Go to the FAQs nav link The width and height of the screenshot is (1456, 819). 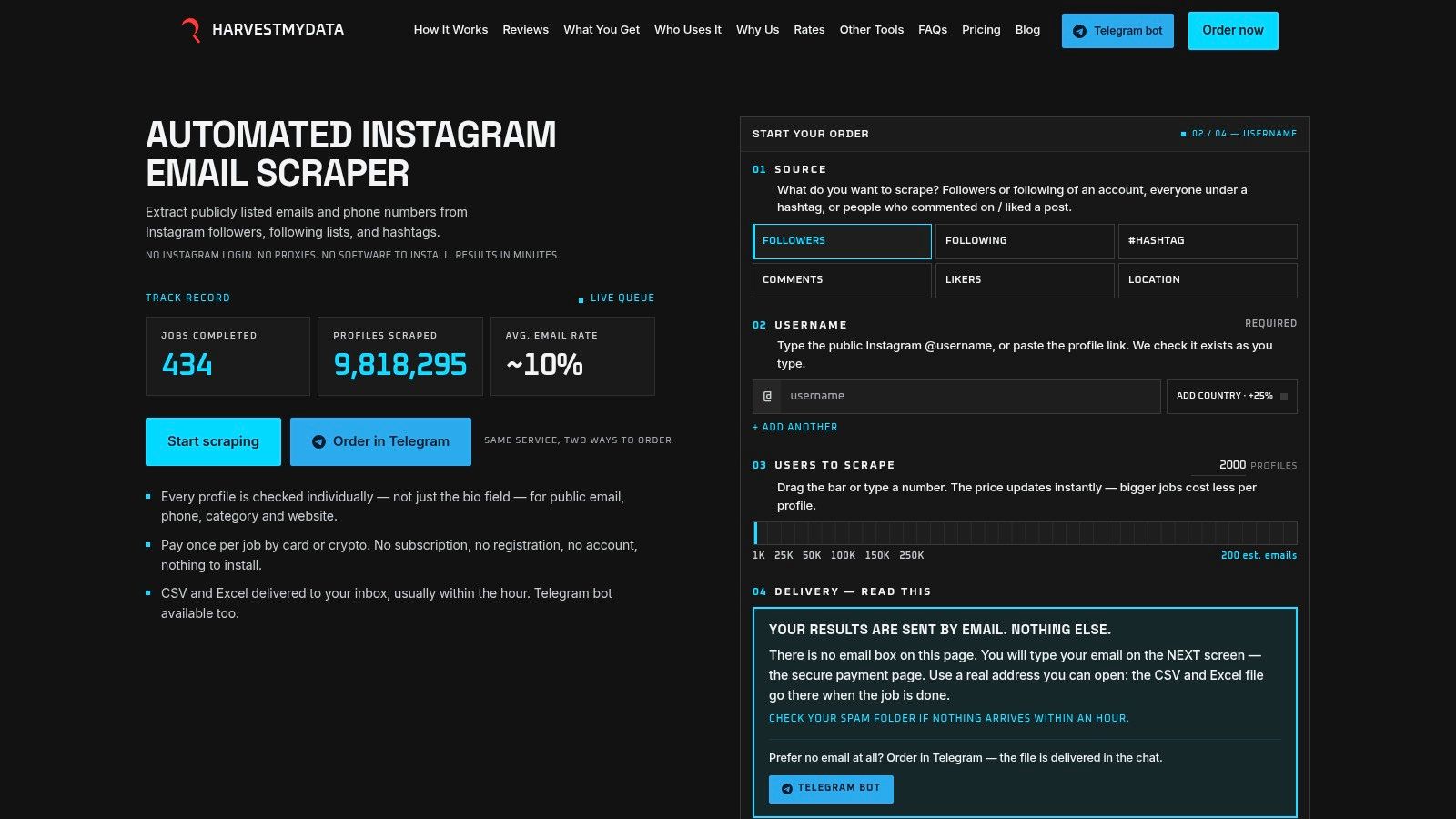[x=933, y=30]
